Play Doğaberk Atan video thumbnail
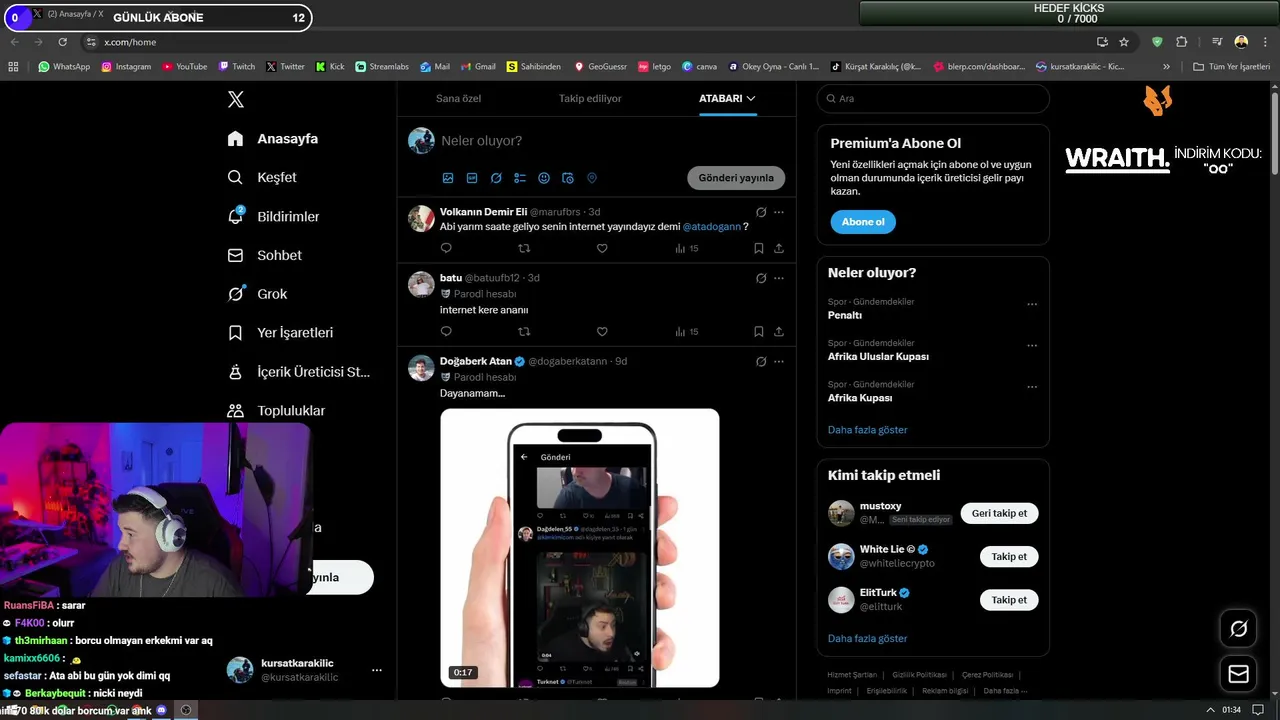This screenshot has height=720, width=1280. [579, 548]
